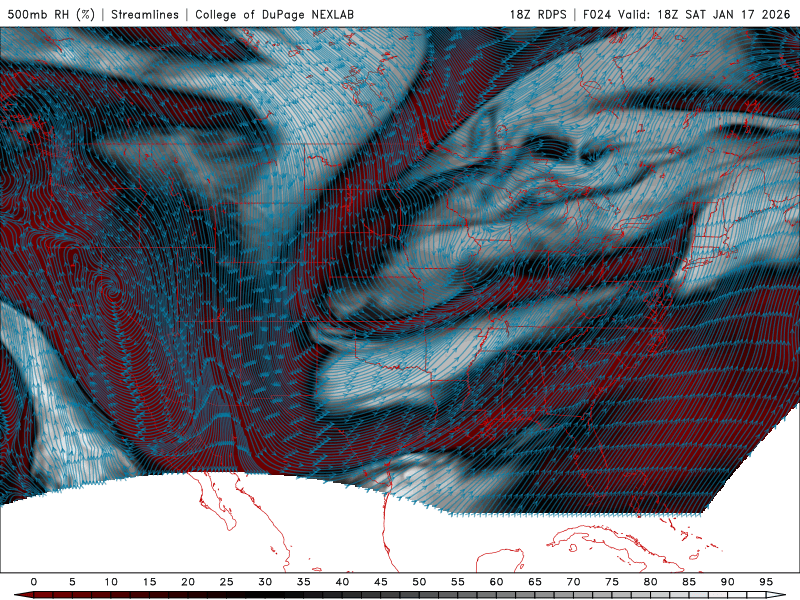Click the Baja California peninsula outline

[213, 500]
